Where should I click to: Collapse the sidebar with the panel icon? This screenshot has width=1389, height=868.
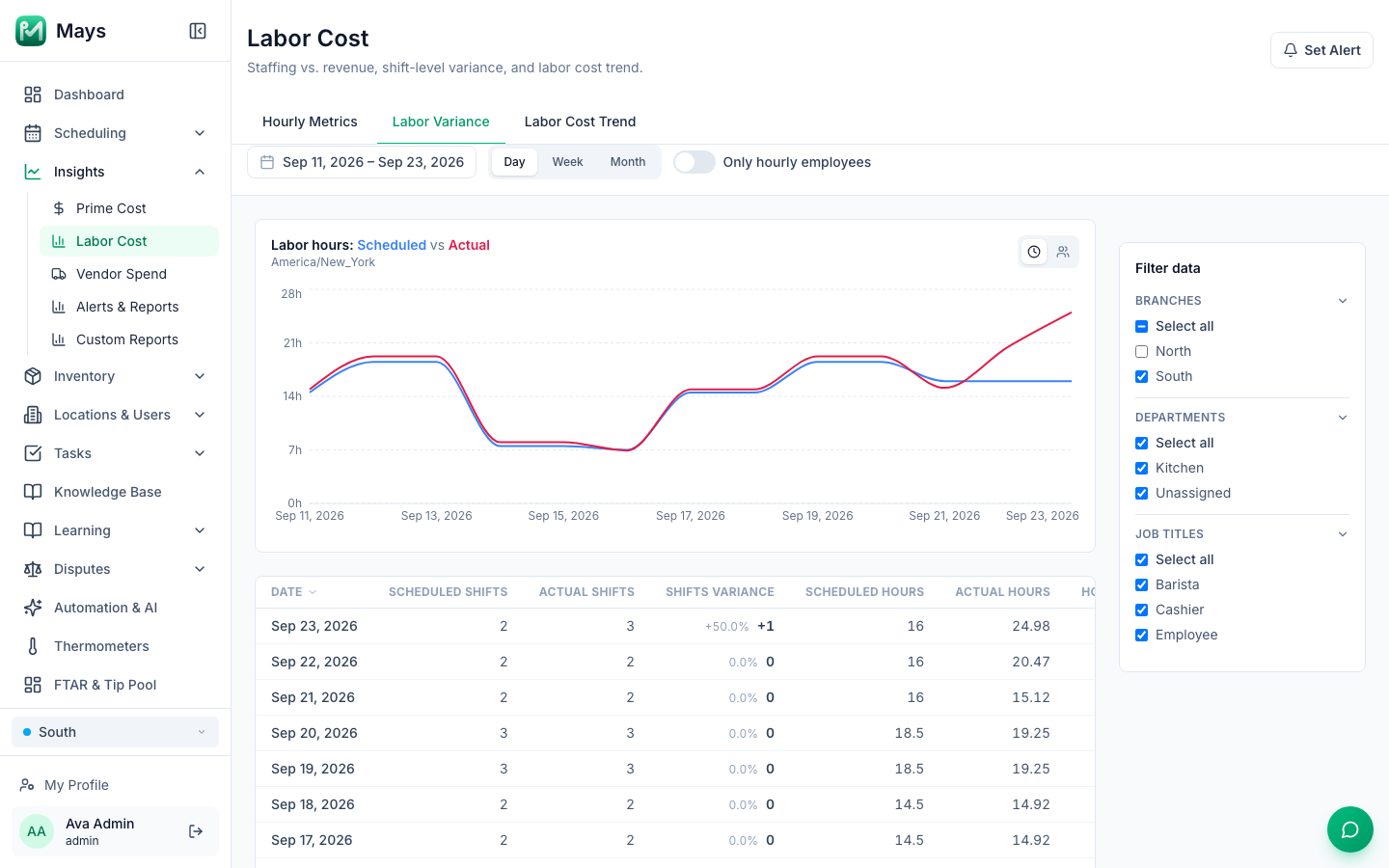click(x=198, y=31)
